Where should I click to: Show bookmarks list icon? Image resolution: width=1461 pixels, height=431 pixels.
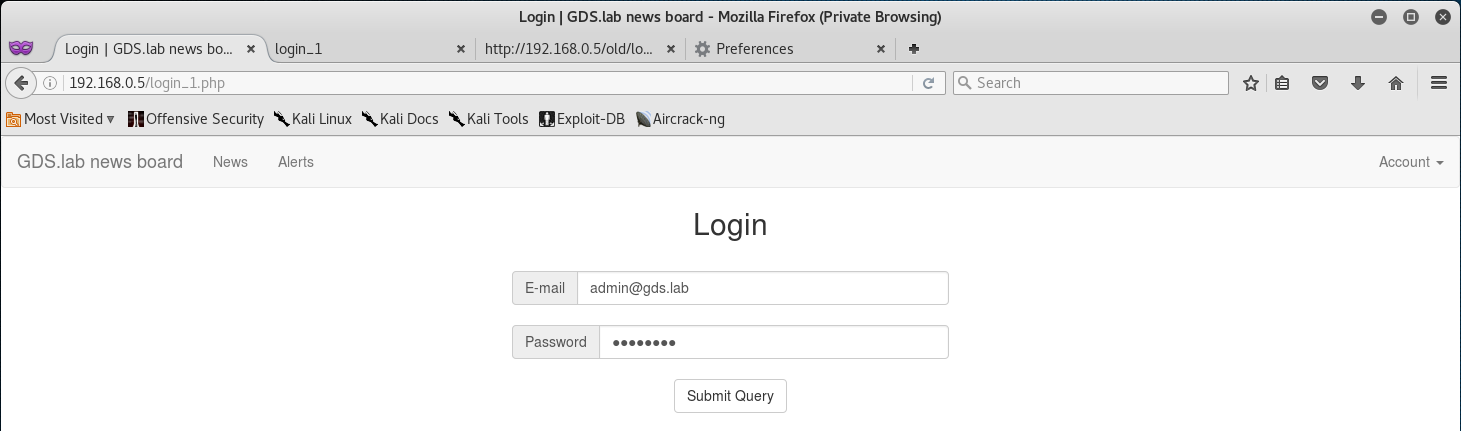1283,84
